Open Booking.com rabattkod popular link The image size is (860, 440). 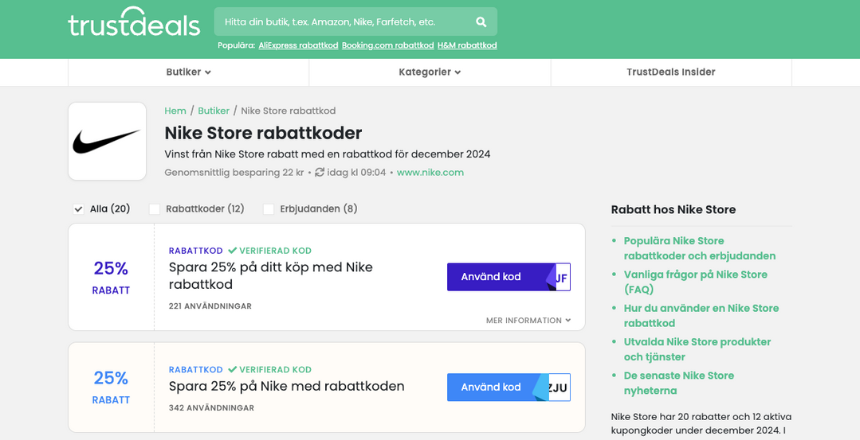coord(388,46)
